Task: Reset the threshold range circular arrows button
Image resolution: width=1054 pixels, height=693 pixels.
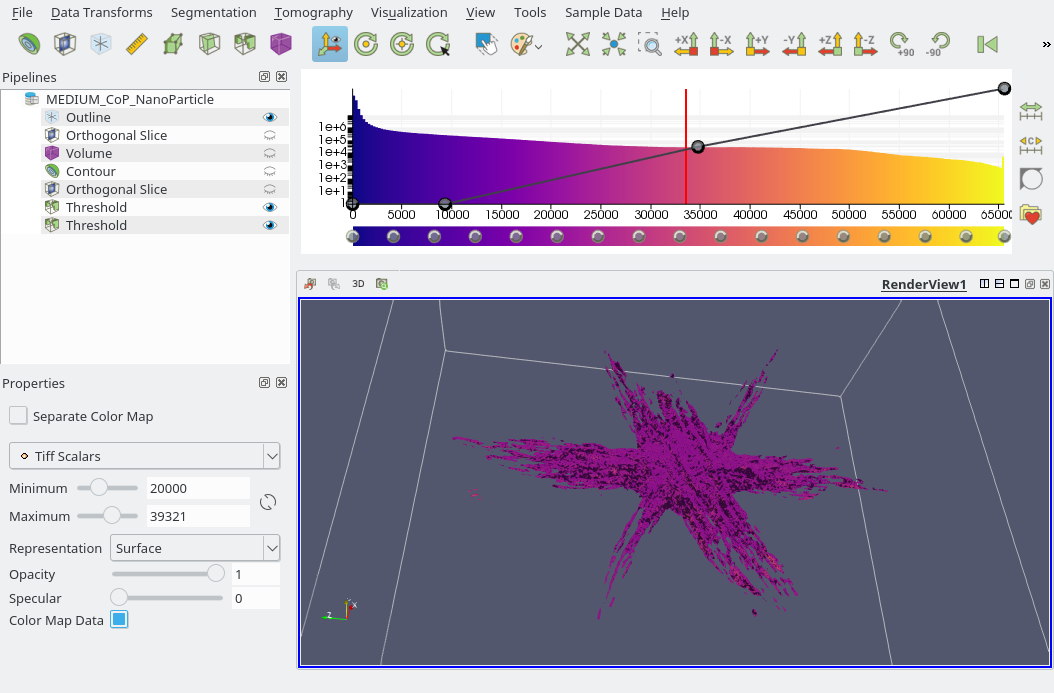Action: (x=268, y=502)
